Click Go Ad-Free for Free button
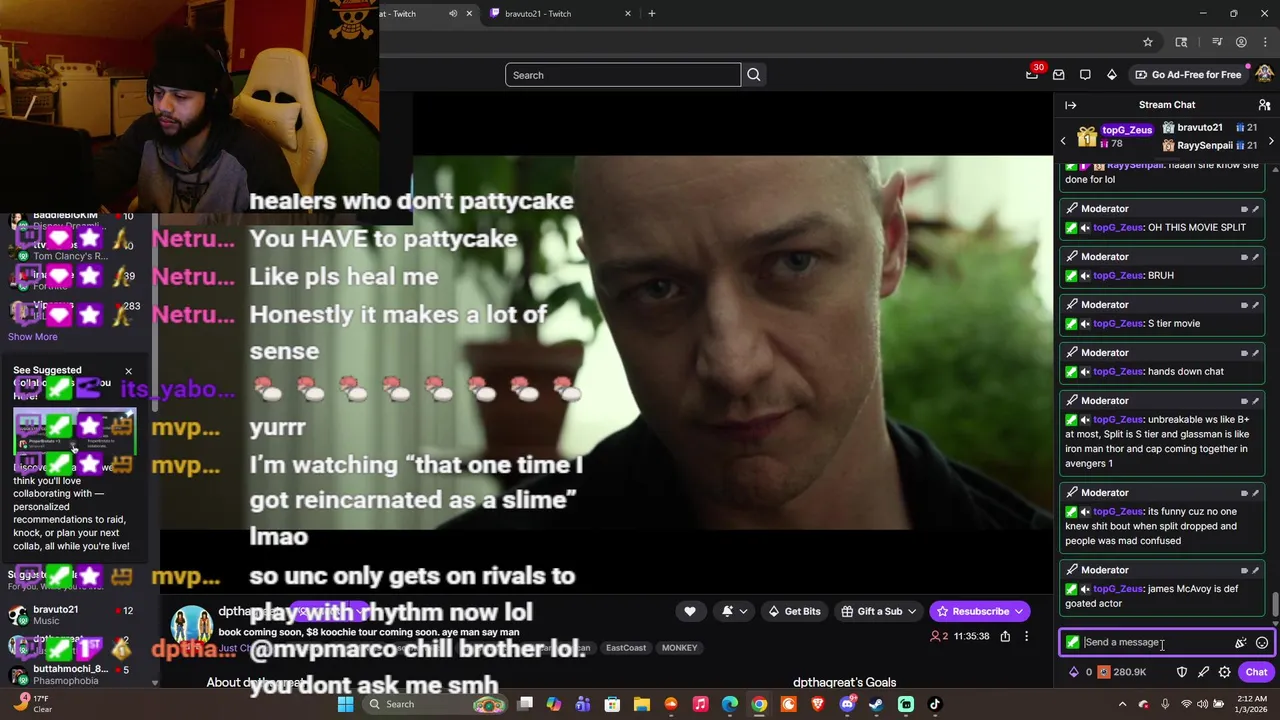 (x=1187, y=75)
